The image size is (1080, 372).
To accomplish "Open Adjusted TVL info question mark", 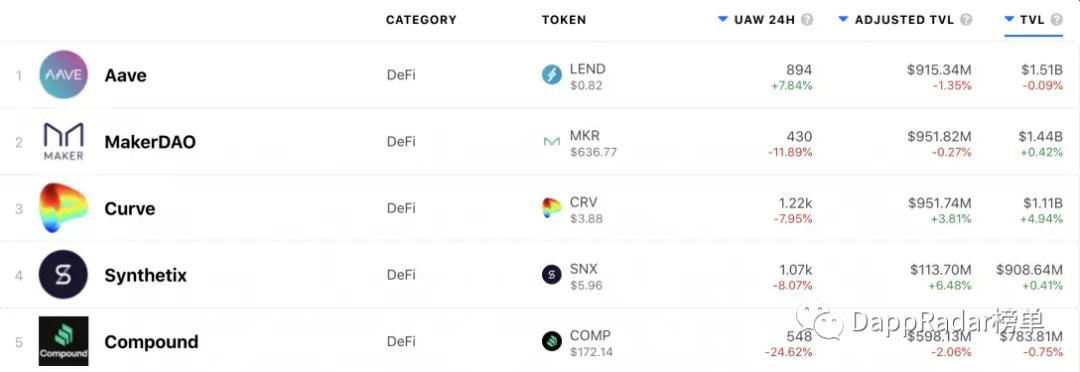I will click(x=966, y=20).
